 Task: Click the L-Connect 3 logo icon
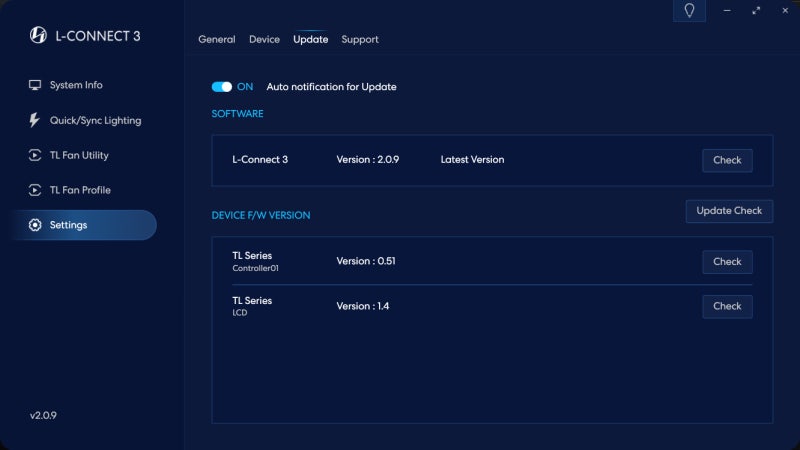tap(38, 35)
